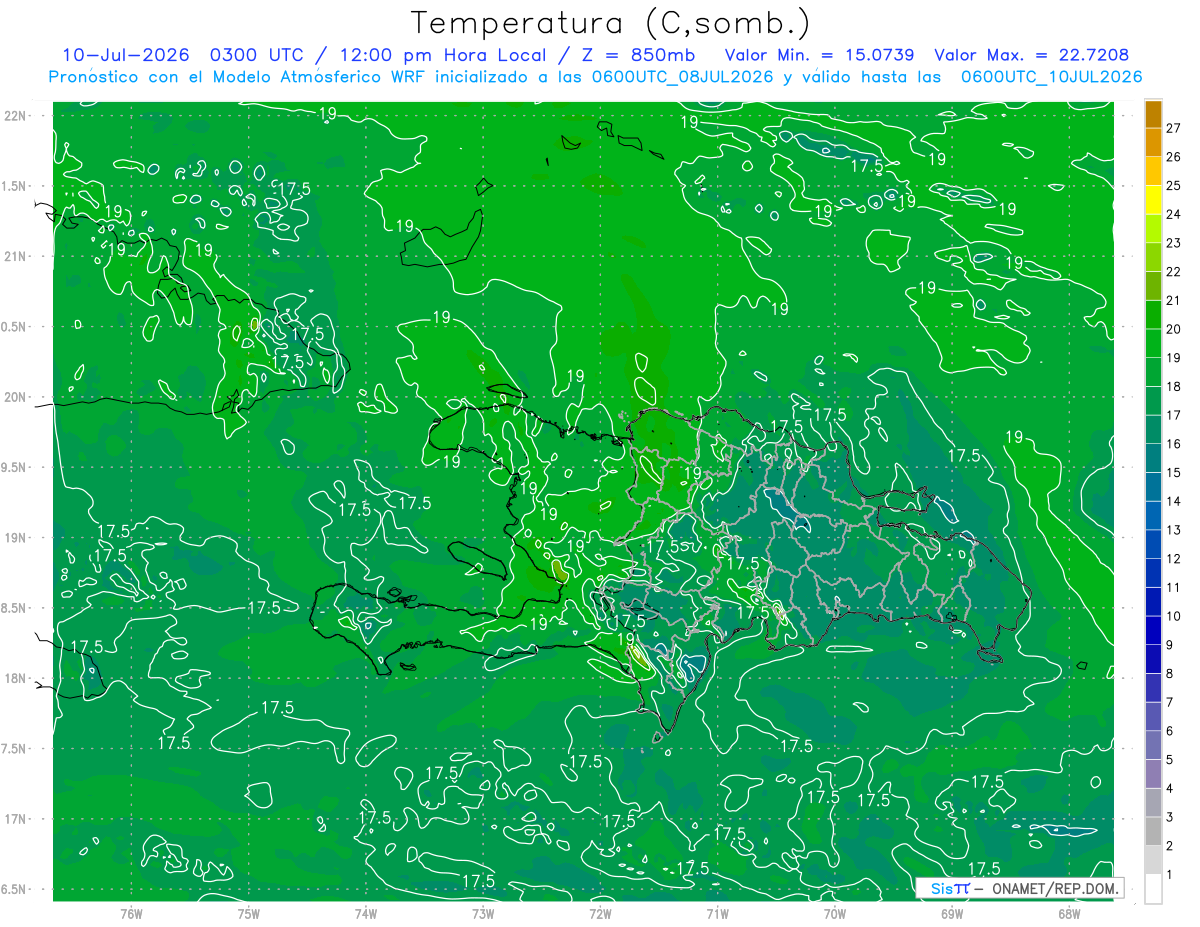Click the dark blue swatch between 9 and 10
Screen dimensions: 1200x927
(x=1154, y=631)
